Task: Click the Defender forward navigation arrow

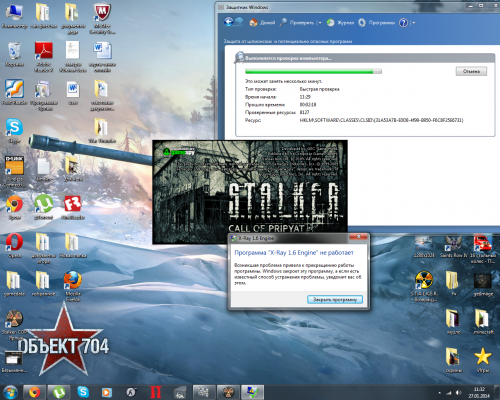Action: coord(239,22)
